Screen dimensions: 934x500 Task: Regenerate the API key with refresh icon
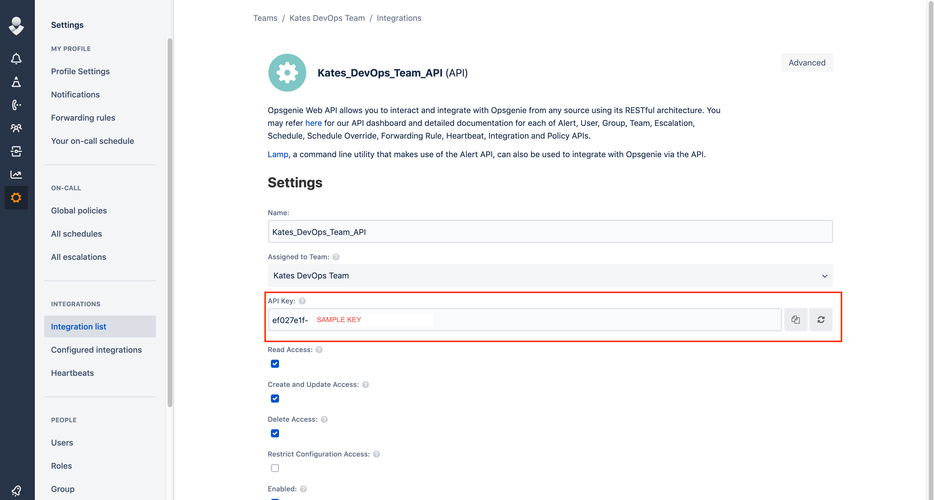pos(821,319)
